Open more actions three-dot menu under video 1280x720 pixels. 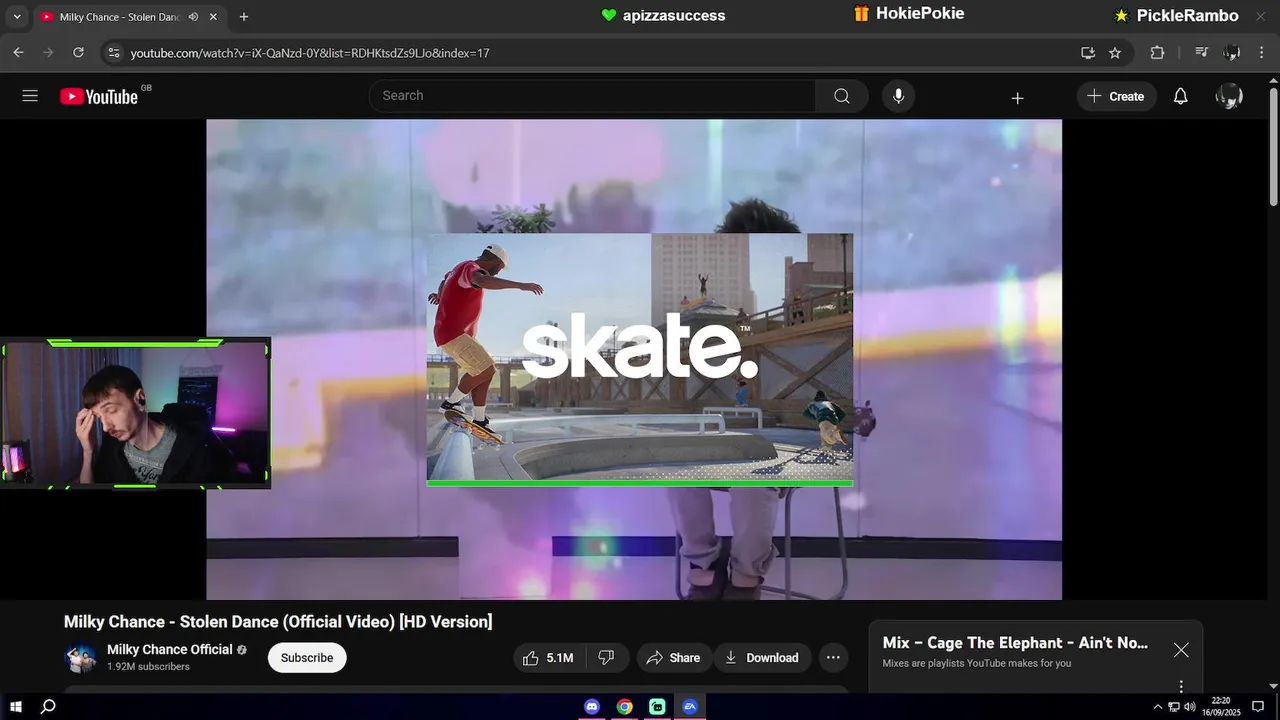[833, 658]
